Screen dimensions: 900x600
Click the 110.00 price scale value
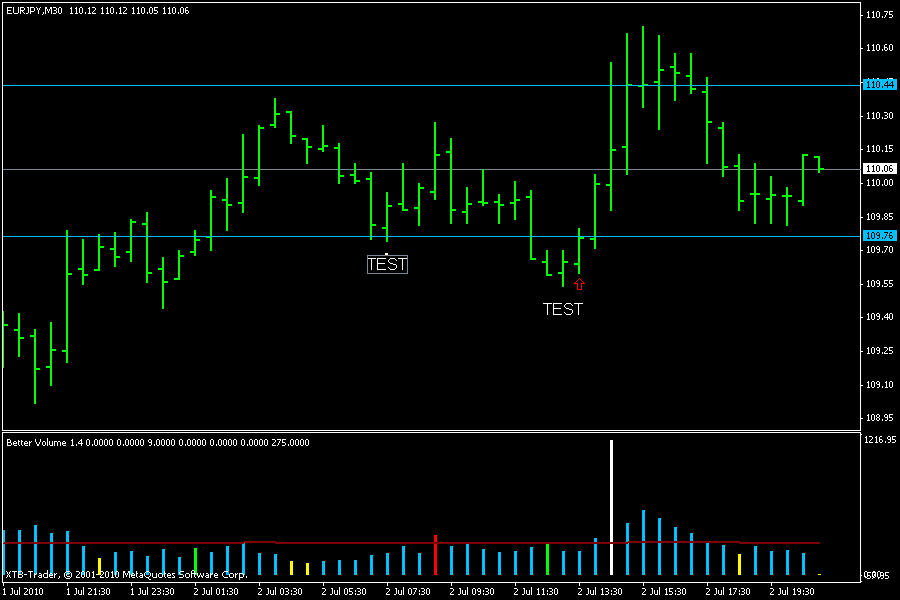(x=879, y=183)
